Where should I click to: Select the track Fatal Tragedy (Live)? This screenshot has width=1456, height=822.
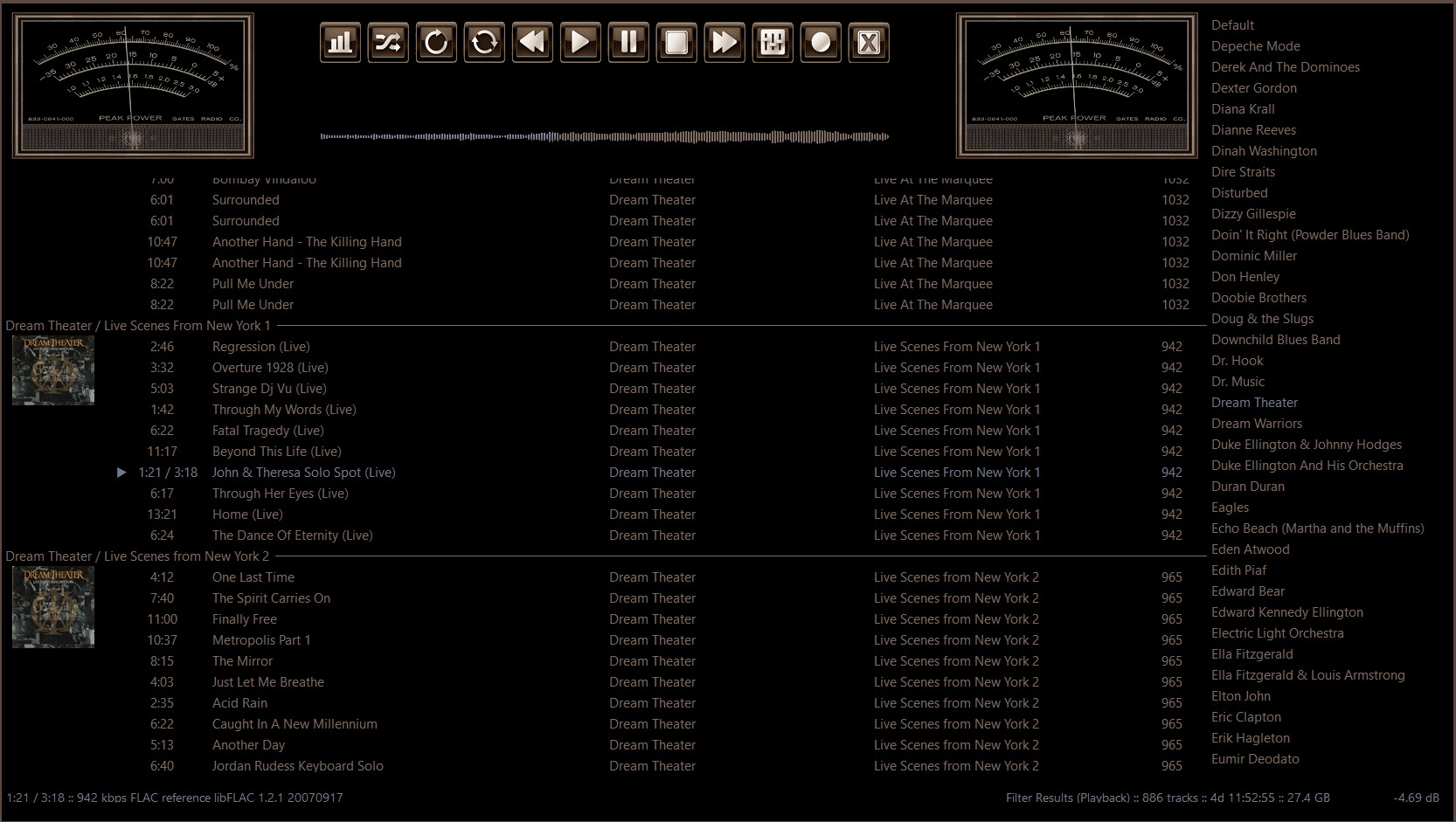(268, 431)
